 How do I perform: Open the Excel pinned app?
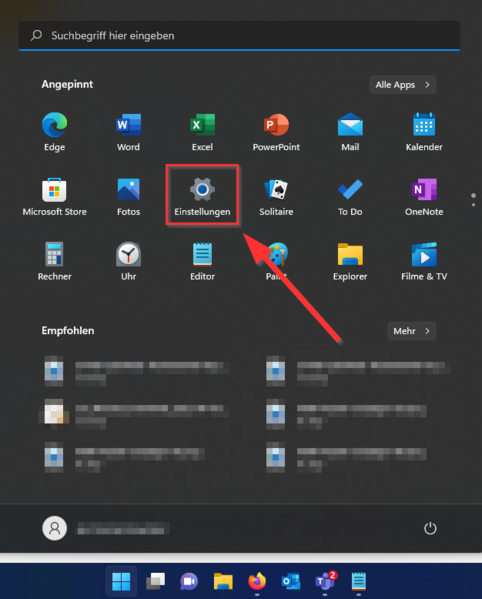coord(202,131)
